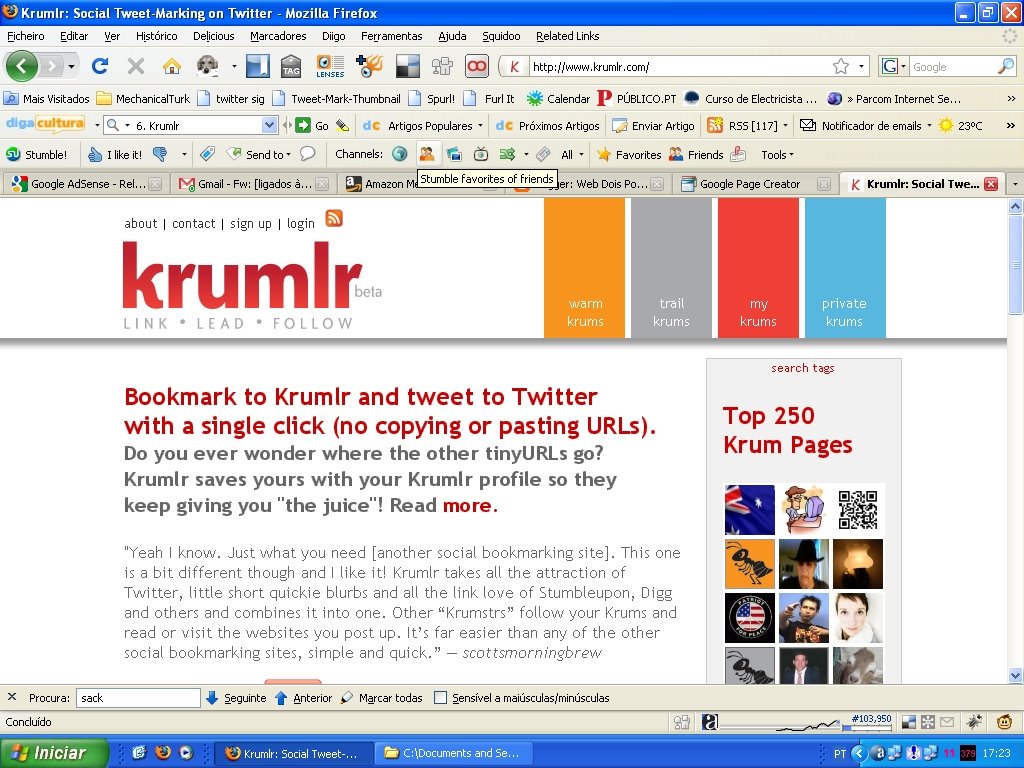Click the search tags link
This screenshot has height=768, width=1024.
click(x=803, y=368)
